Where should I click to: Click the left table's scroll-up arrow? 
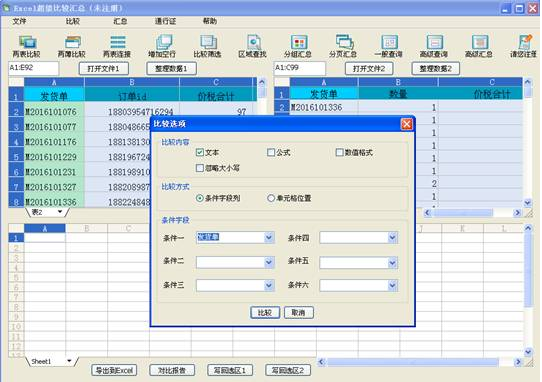coord(262,82)
